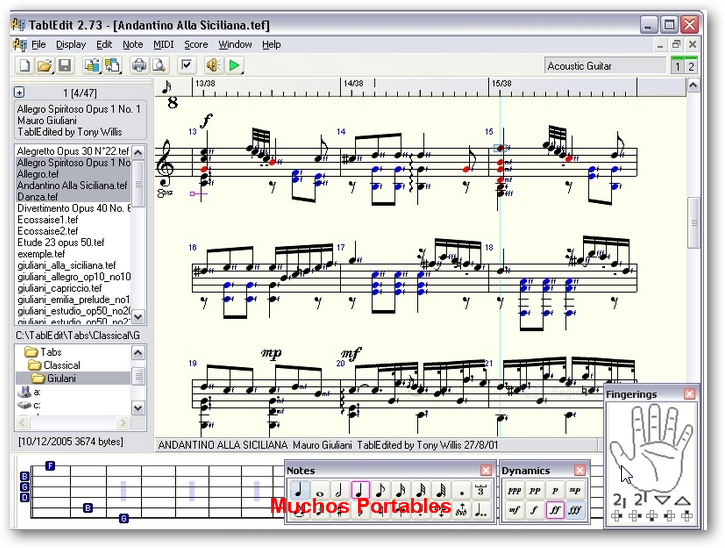Select the Classical folder in tree
The image size is (725, 548).
[54, 365]
